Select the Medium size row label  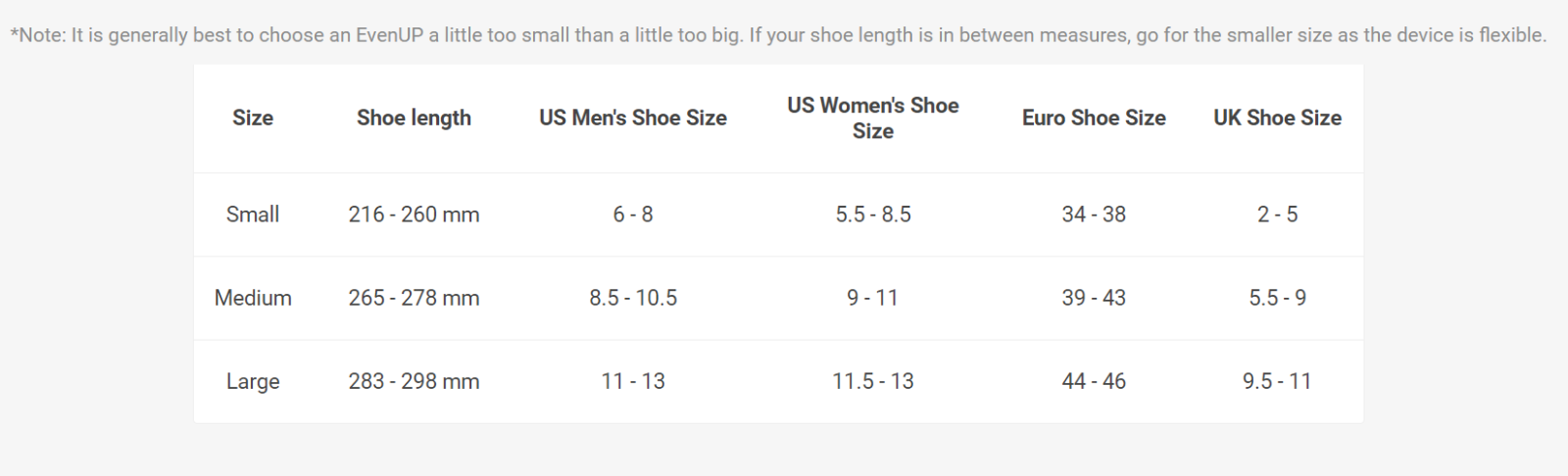(x=253, y=298)
